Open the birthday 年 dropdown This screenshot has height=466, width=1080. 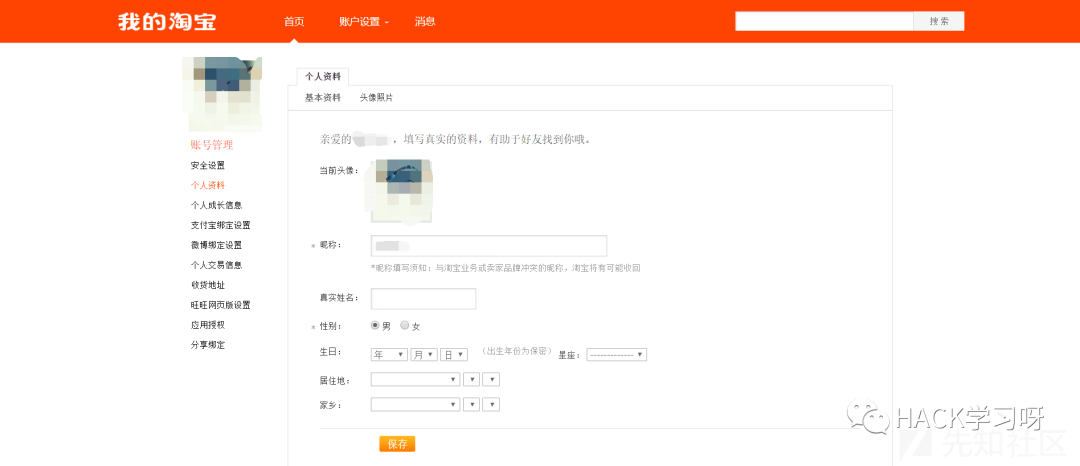point(389,354)
